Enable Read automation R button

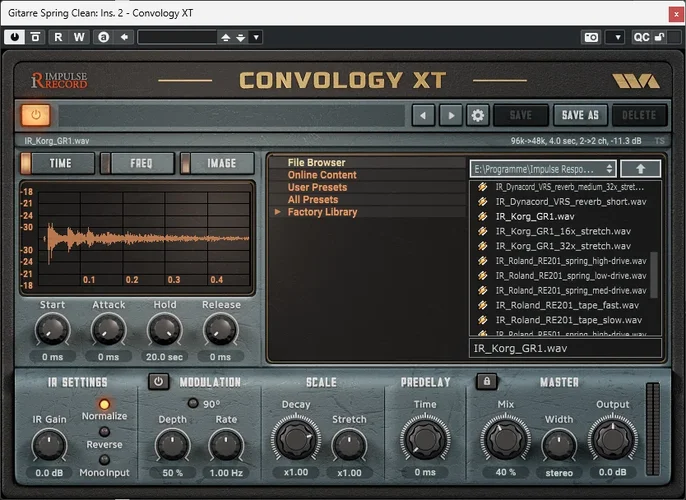[58, 37]
